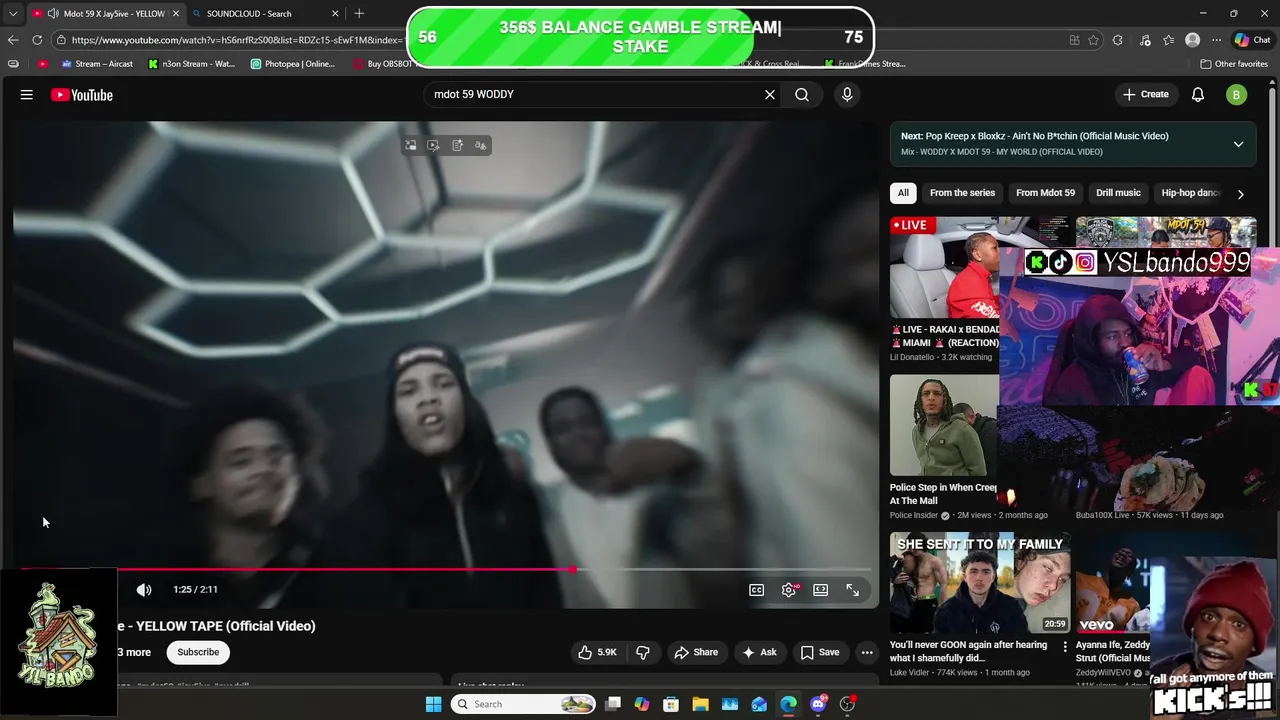Select the Hip-hop dance chip
Screen dimensions: 1280x720
[1190, 193]
